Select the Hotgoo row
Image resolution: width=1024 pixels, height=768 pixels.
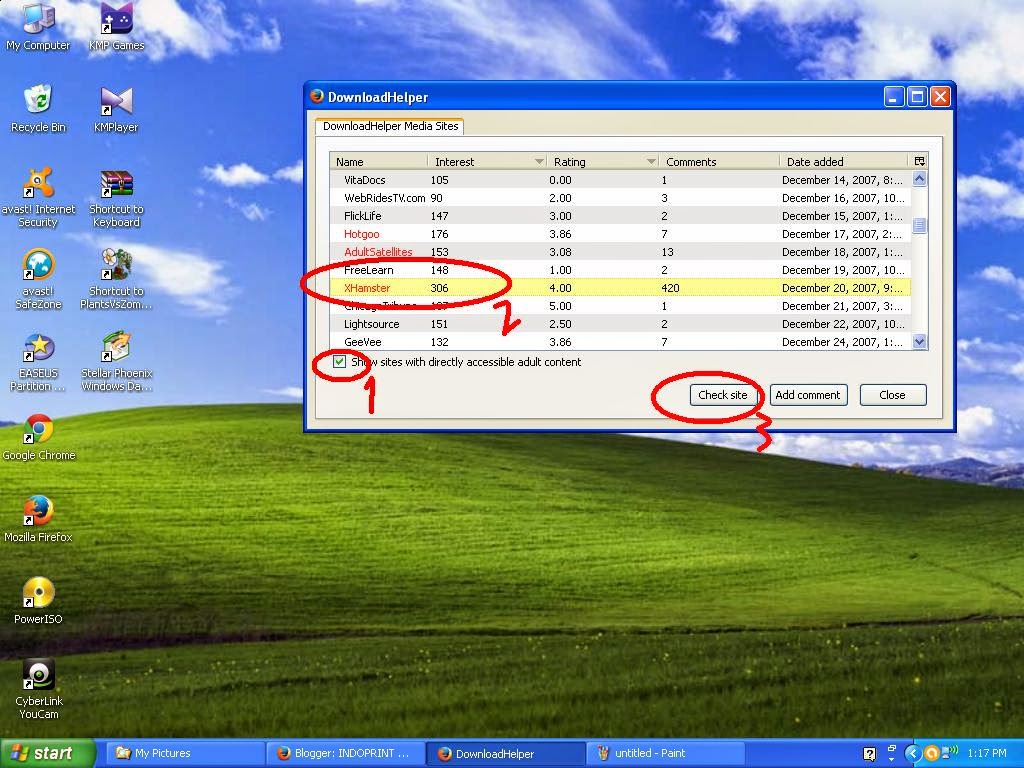620,234
